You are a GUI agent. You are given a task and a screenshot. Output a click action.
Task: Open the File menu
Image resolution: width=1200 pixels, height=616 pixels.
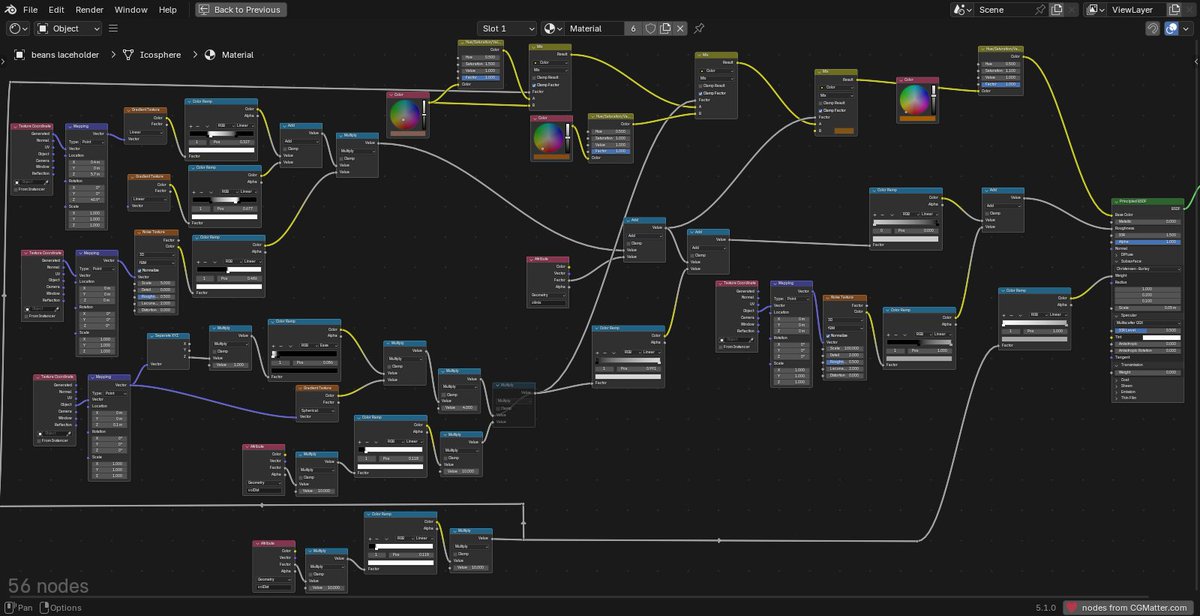click(x=31, y=9)
